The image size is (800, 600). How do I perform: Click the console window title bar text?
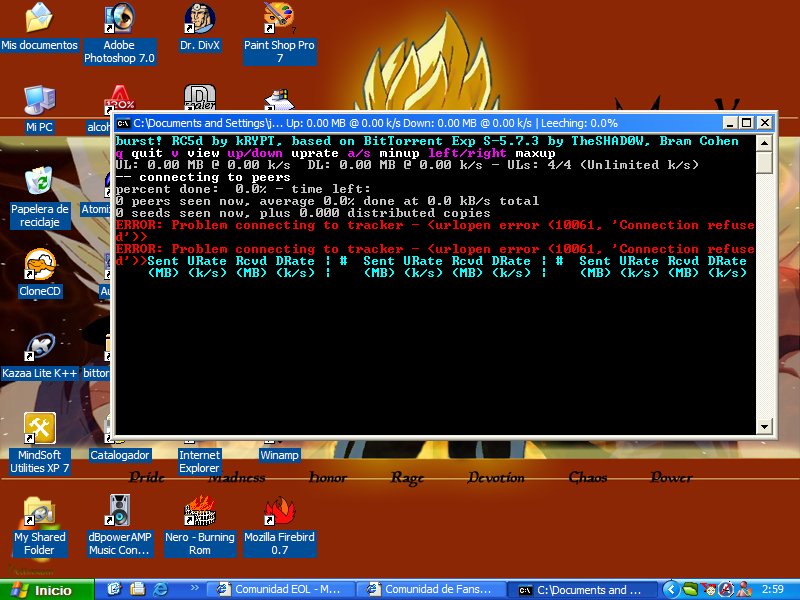click(376, 123)
